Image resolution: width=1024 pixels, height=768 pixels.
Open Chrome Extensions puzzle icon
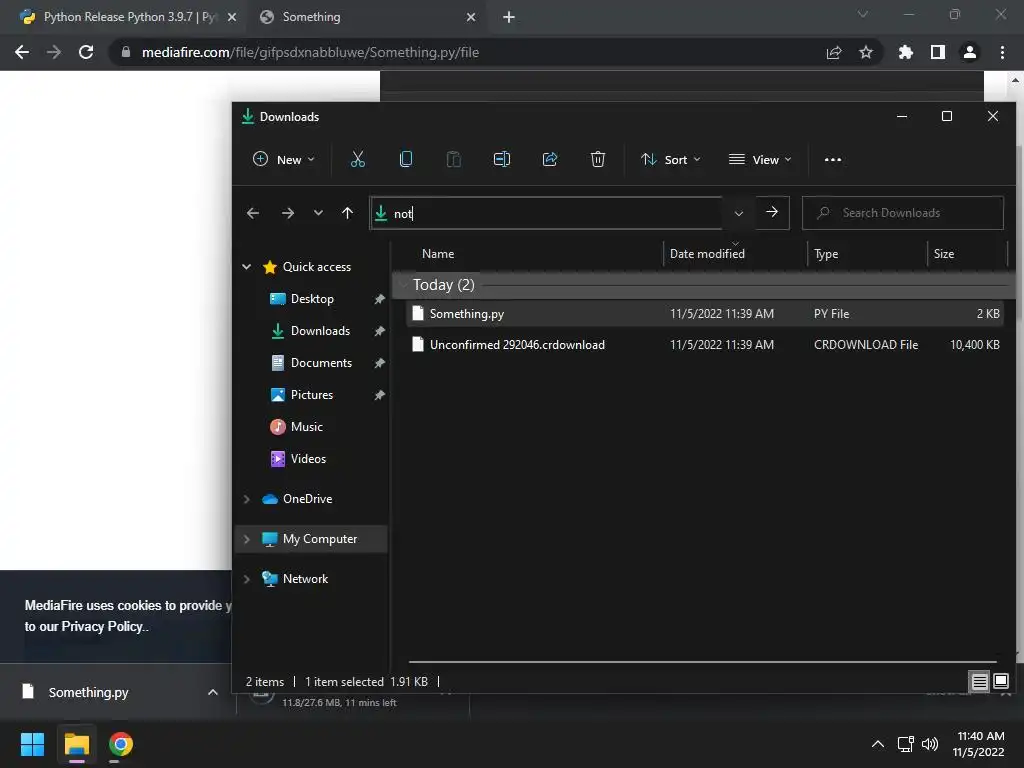coord(905,52)
